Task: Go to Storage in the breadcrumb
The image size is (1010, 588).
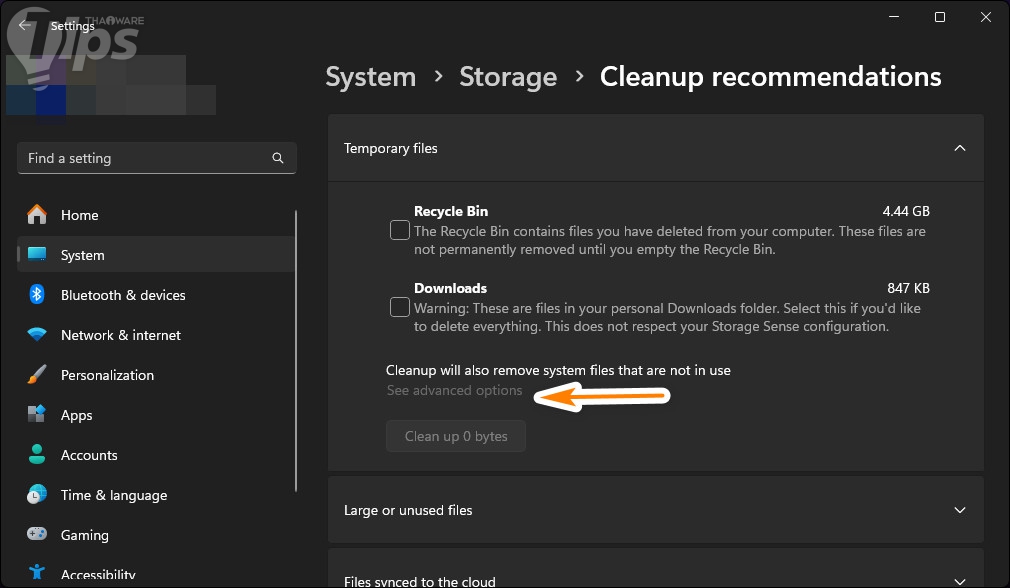Action: click(x=508, y=77)
